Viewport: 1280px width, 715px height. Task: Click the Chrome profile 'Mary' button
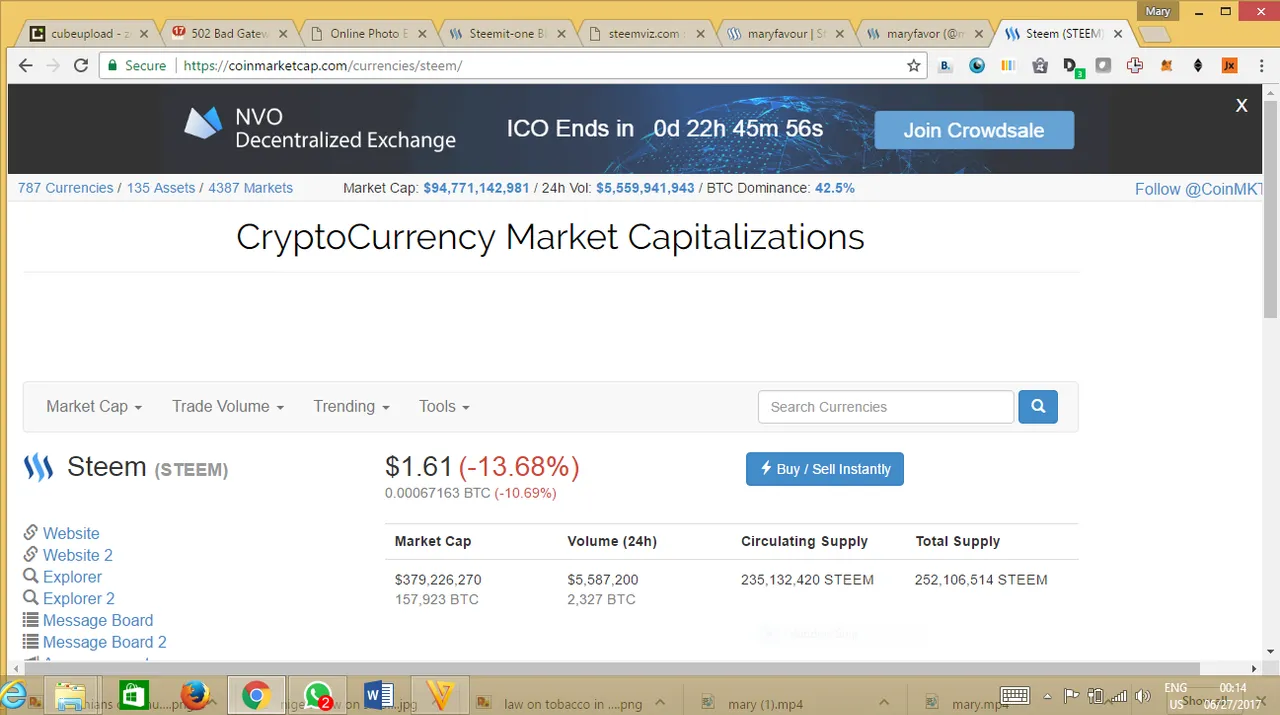coord(1158,11)
